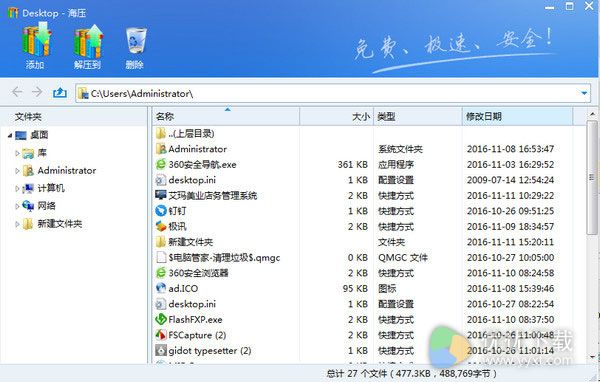Click the date 2016-10-27 10:05:00

click(x=510, y=258)
